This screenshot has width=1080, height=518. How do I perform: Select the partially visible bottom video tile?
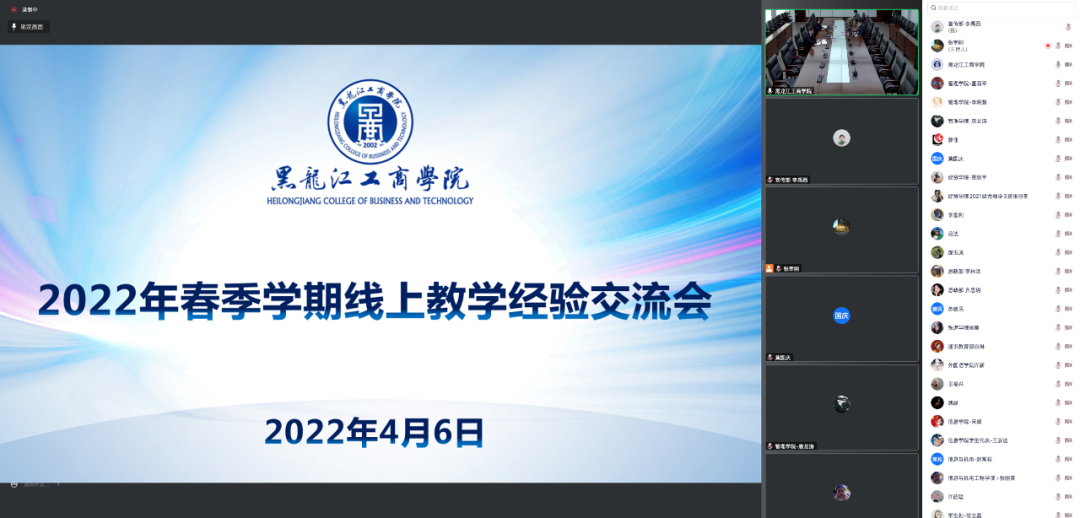[x=841, y=487]
